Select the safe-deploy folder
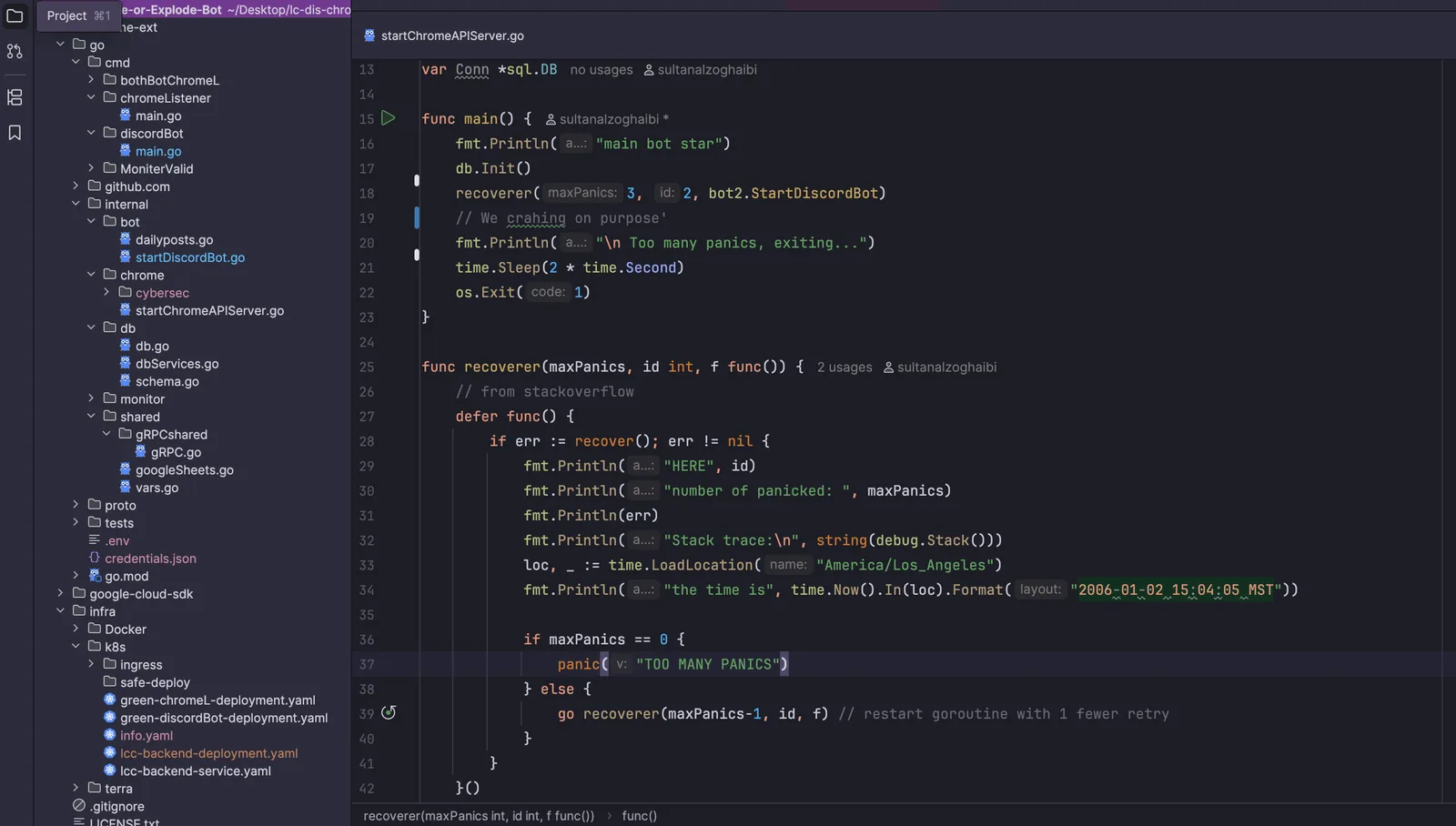Image resolution: width=1456 pixels, height=826 pixels. click(x=155, y=682)
